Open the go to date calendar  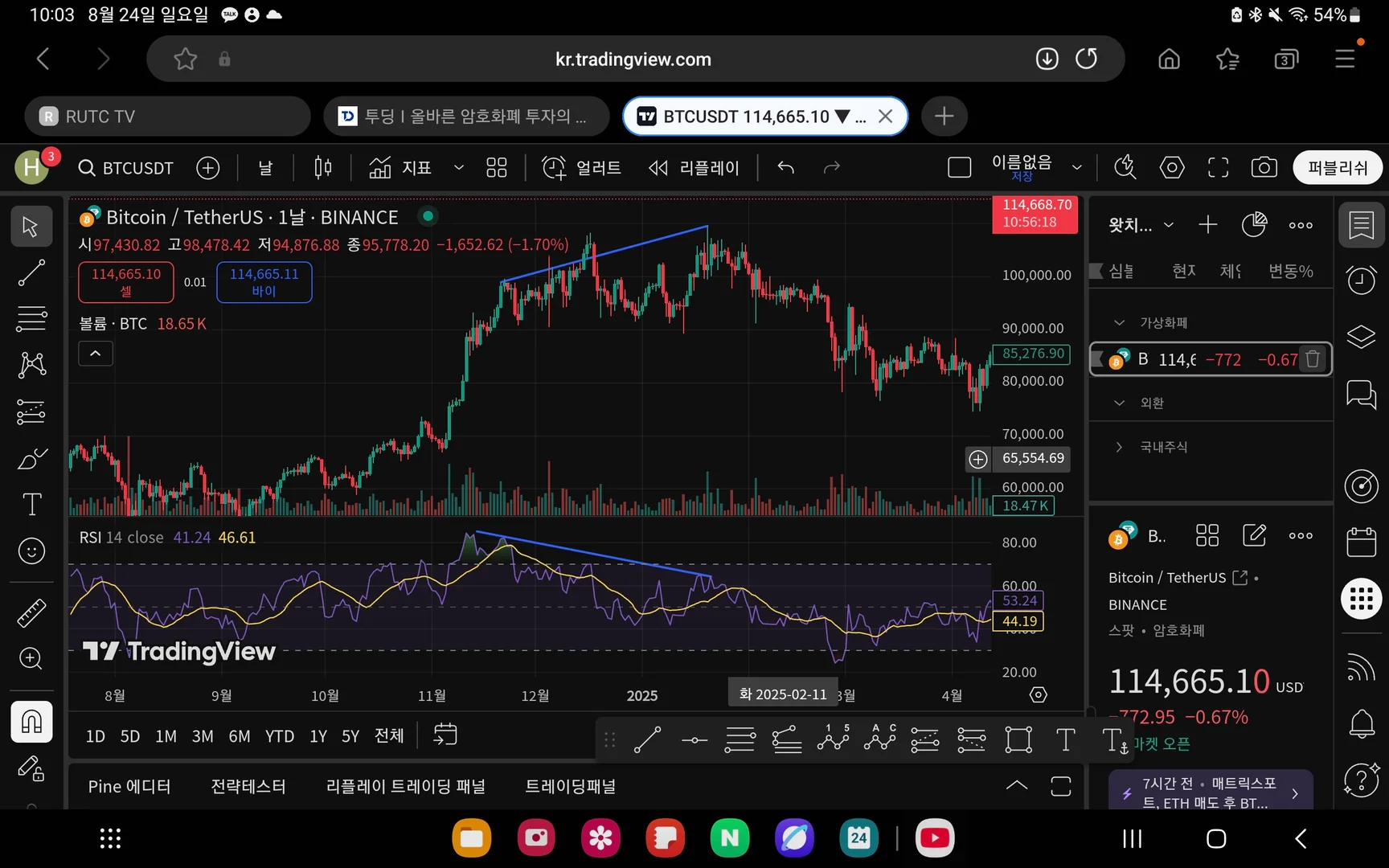coord(445,735)
